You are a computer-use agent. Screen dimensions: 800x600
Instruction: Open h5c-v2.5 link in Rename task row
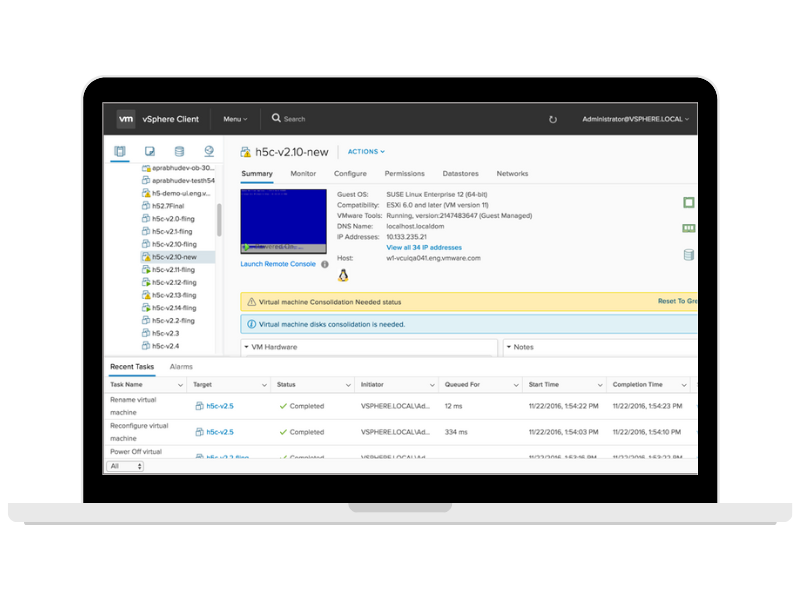pos(220,406)
